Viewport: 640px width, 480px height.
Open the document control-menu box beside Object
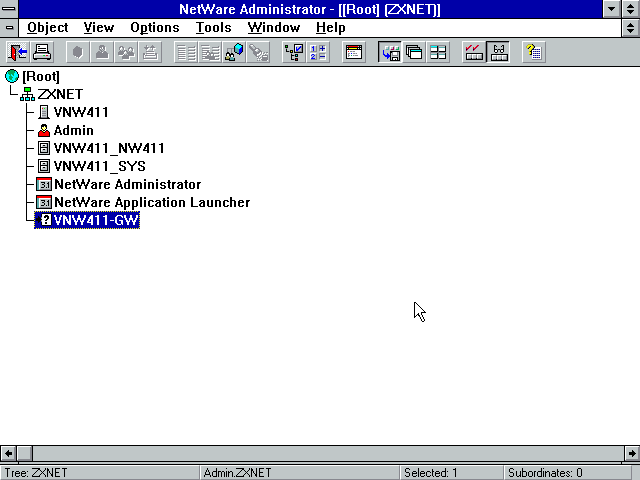click(x=9, y=28)
